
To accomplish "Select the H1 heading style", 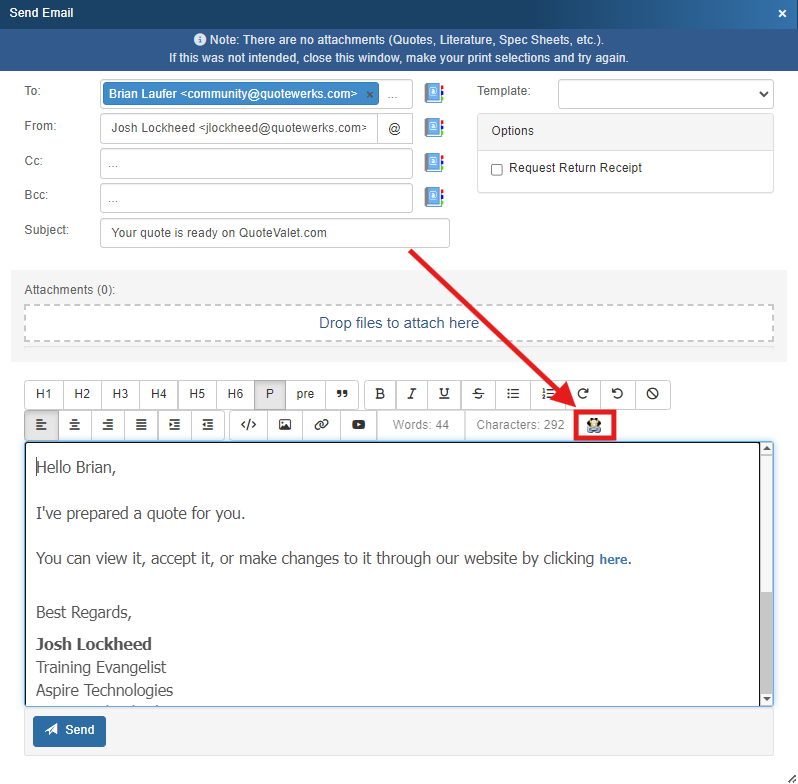I will tap(44, 394).
